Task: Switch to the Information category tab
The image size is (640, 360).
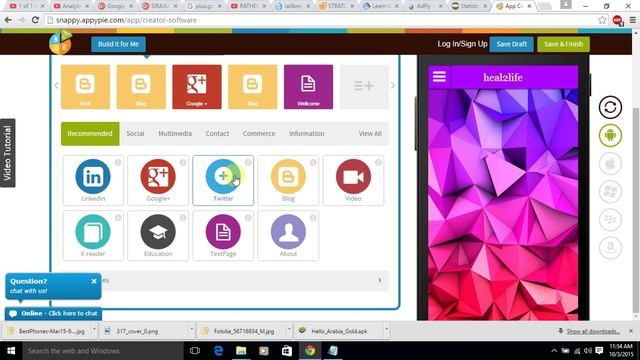Action: 307,133
